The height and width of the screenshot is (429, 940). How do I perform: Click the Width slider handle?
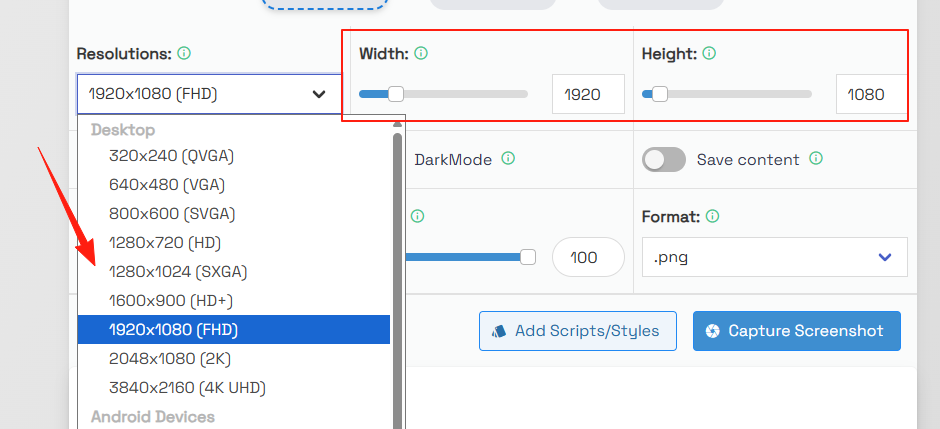click(396, 94)
